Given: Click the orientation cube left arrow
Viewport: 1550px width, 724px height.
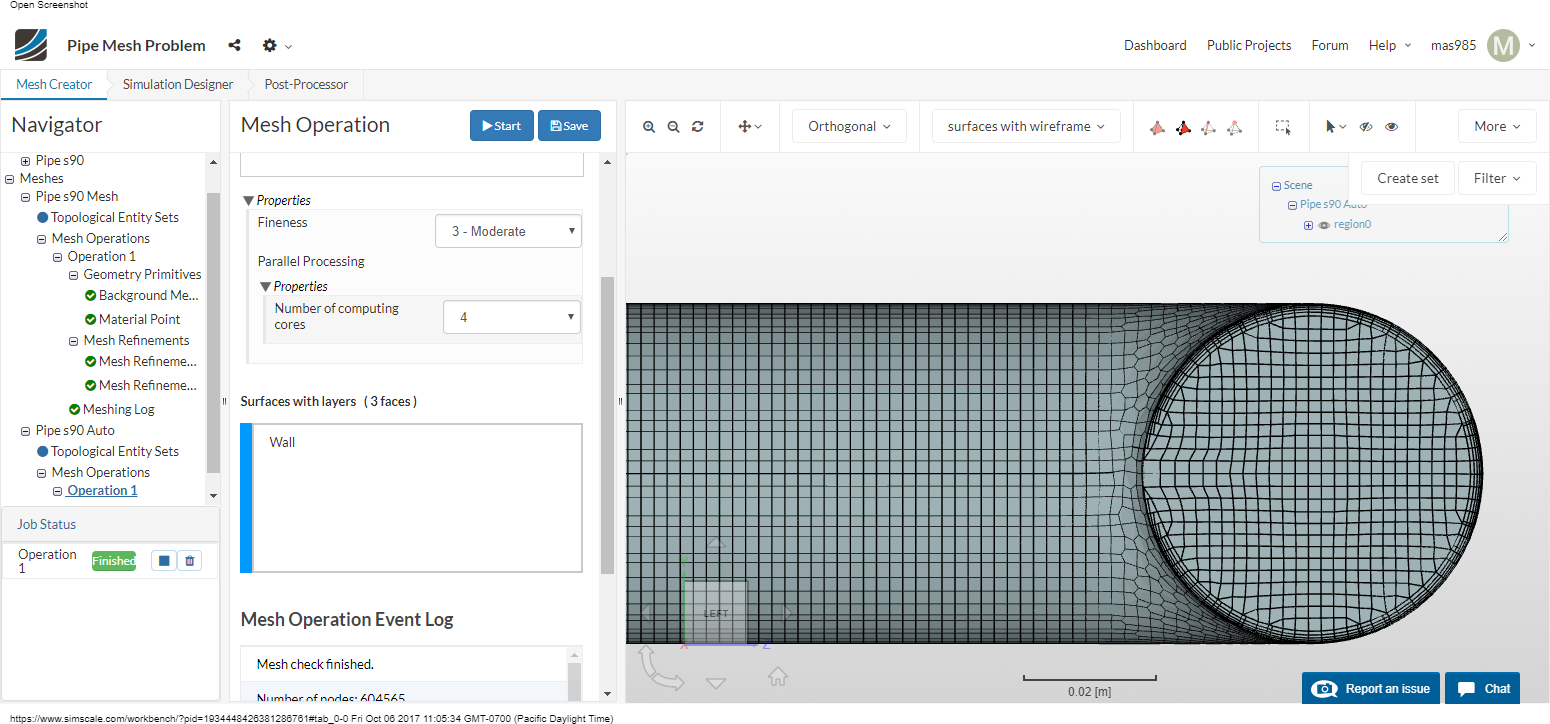Looking at the screenshot, I should (x=646, y=612).
